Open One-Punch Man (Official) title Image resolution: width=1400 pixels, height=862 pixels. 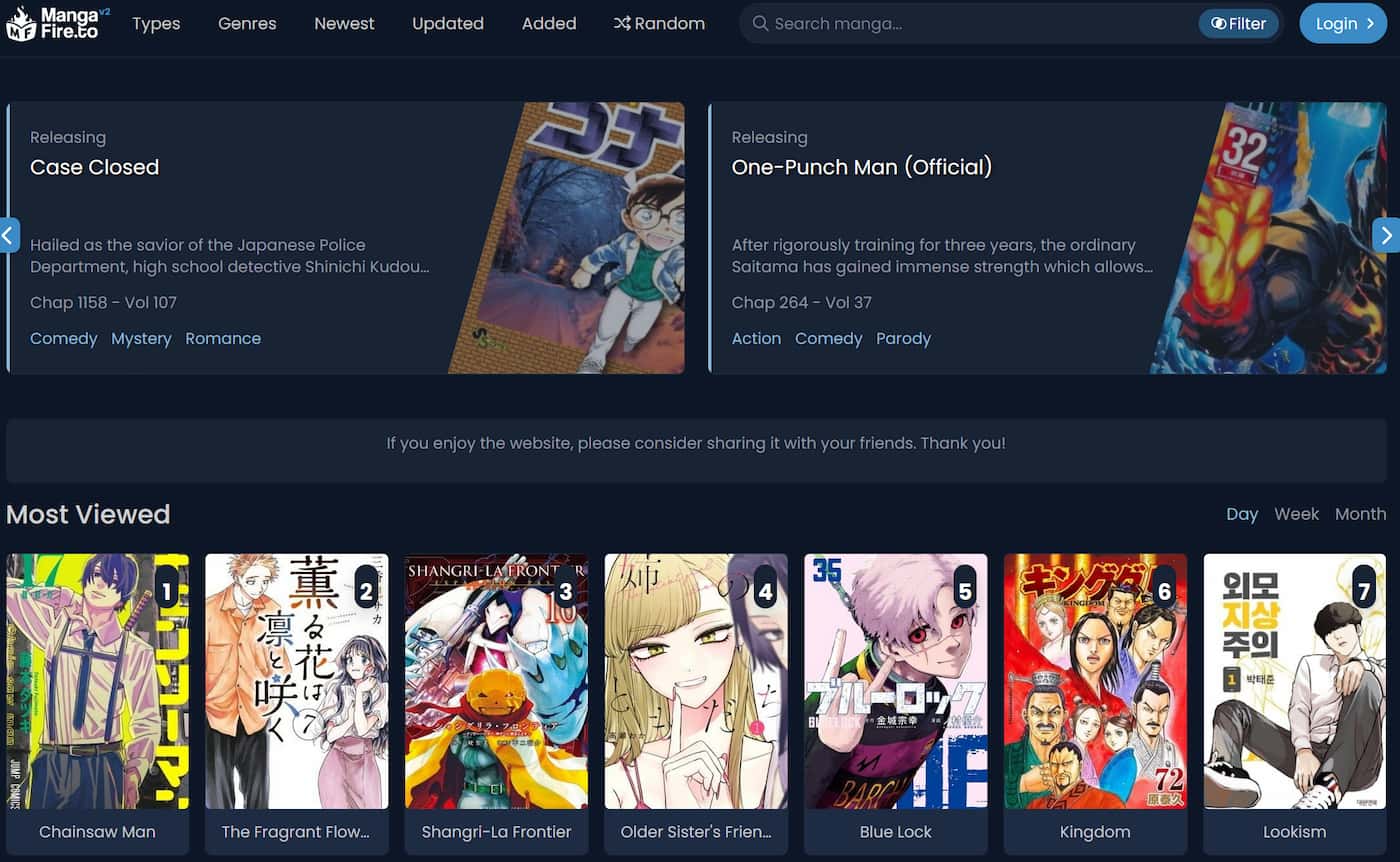coord(862,167)
